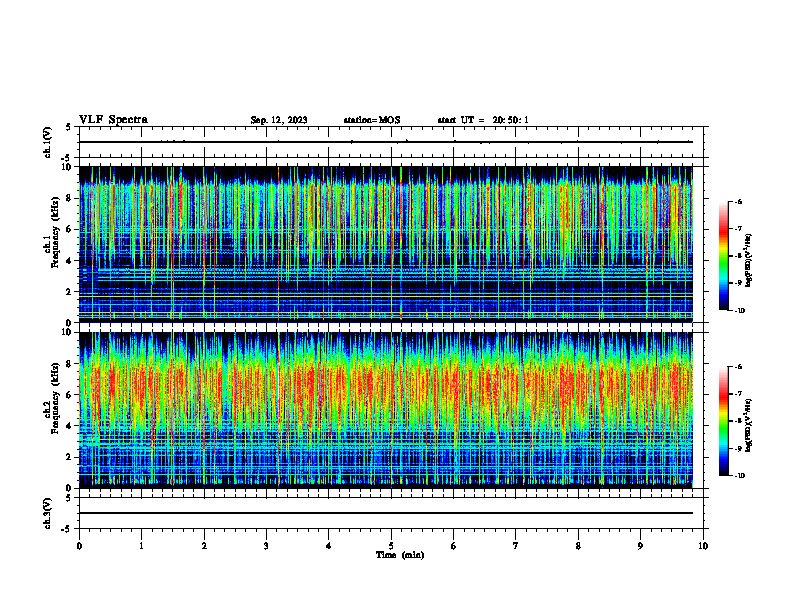The width and height of the screenshot is (792, 612).
Task: Click the "6" kHz tick of ch.2 spectrogram
Action: coord(70,395)
